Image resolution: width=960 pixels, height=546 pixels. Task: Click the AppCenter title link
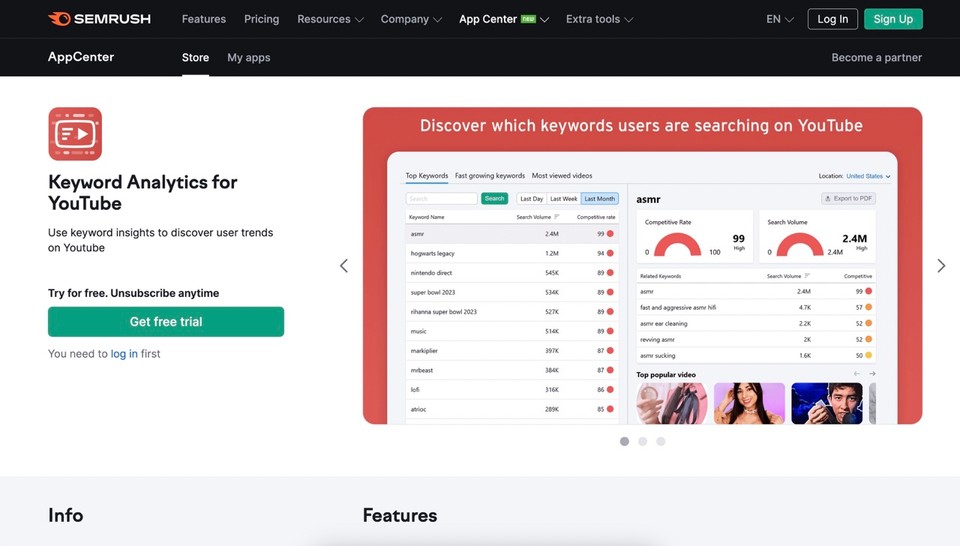point(81,57)
